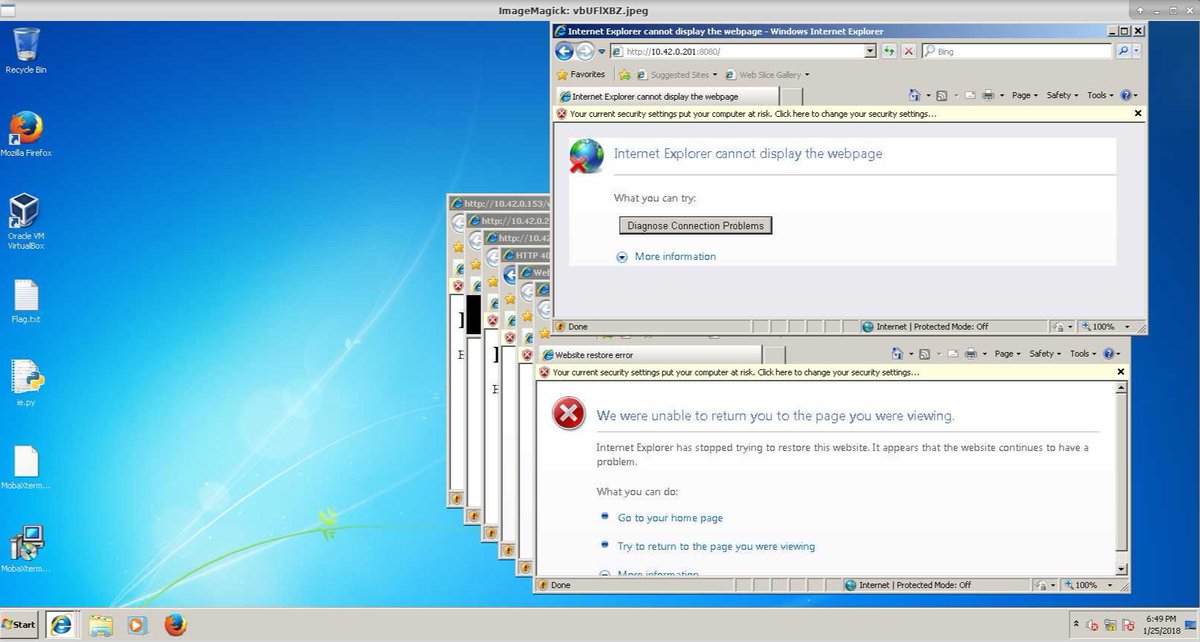The width and height of the screenshot is (1200, 642).
Task: Open Windows Explorer from taskbar
Action: (x=101, y=625)
